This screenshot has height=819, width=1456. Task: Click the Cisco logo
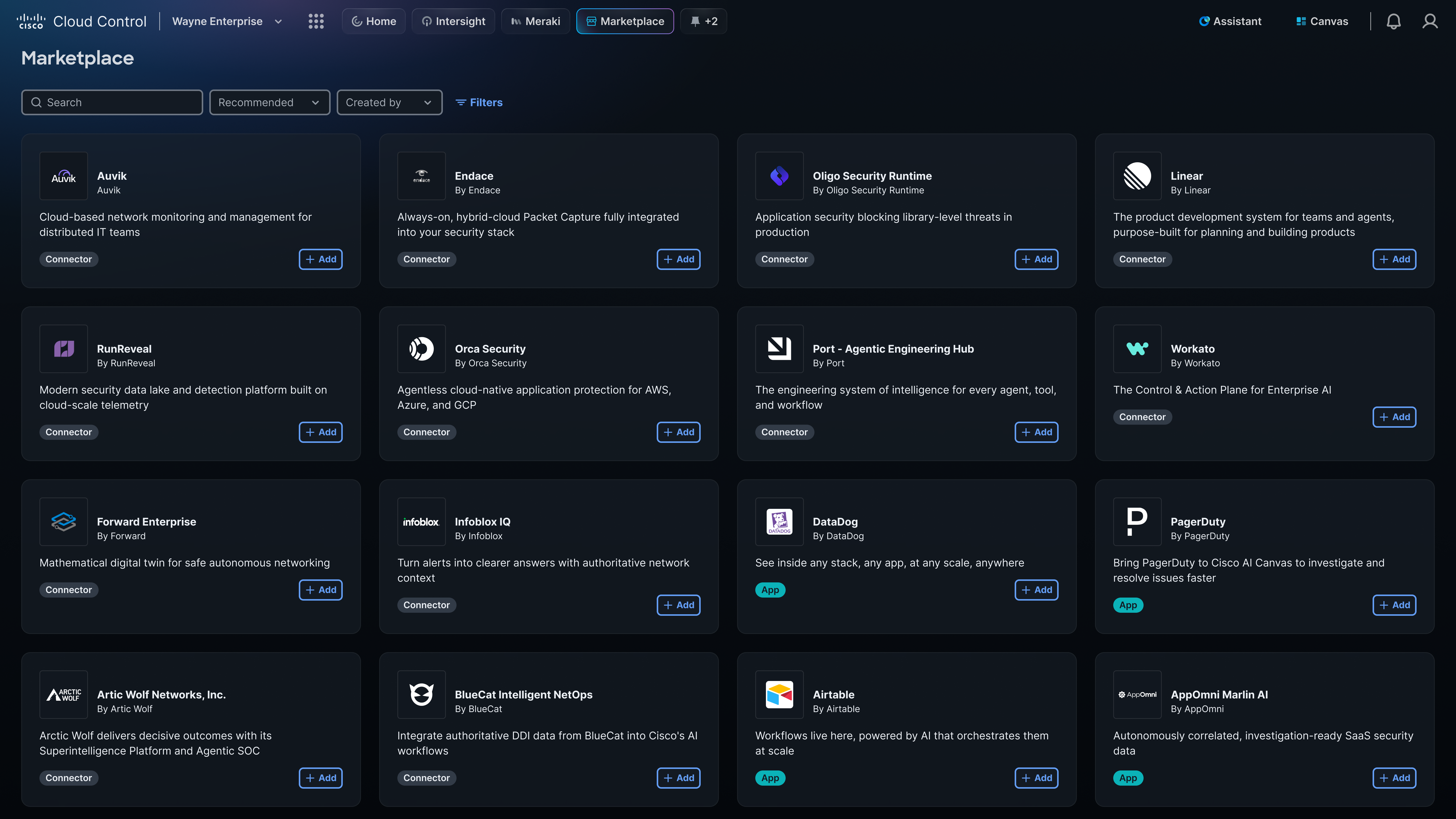point(31,21)
